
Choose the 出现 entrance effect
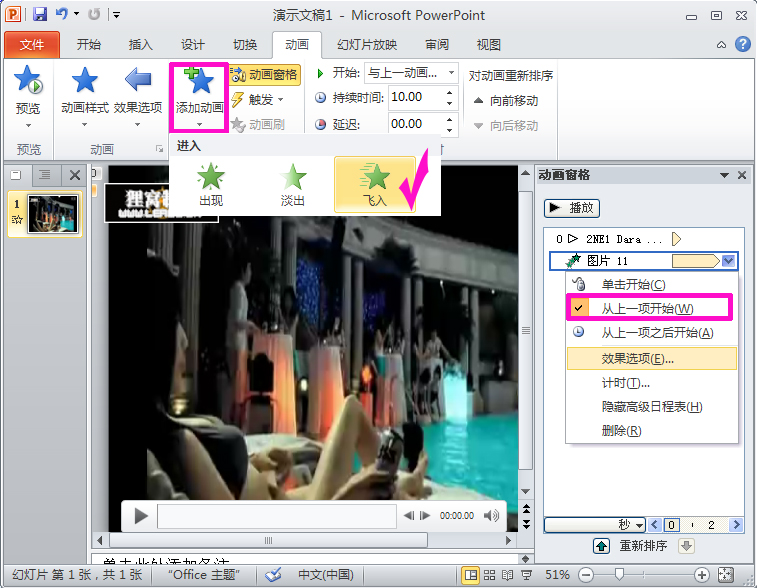(211, 185)
